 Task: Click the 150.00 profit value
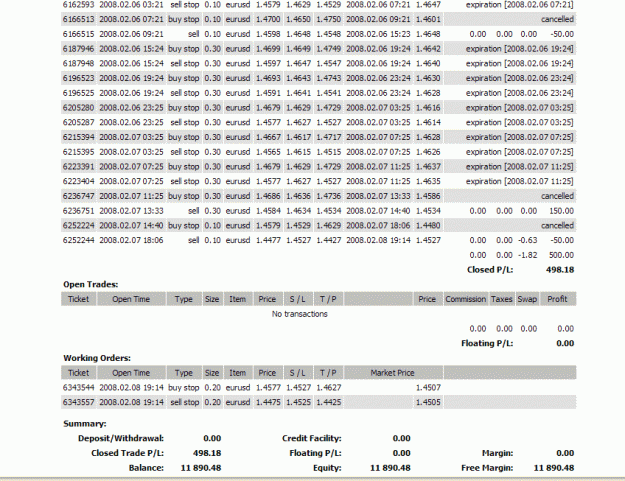point(561,211)
